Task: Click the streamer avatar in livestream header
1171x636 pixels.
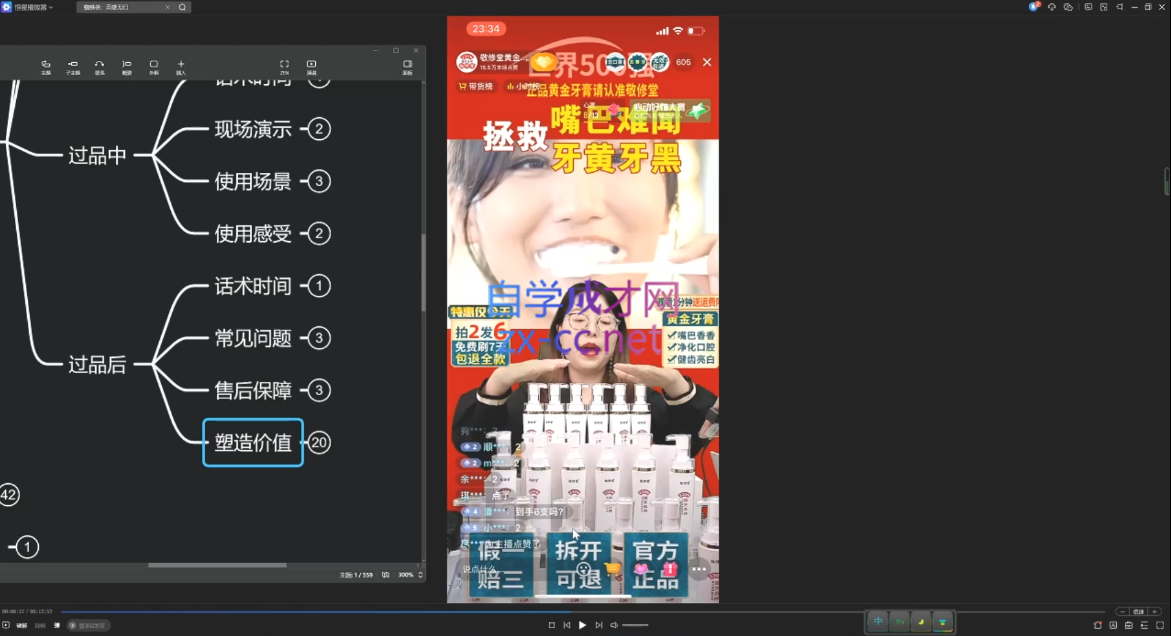Action: 467,62
